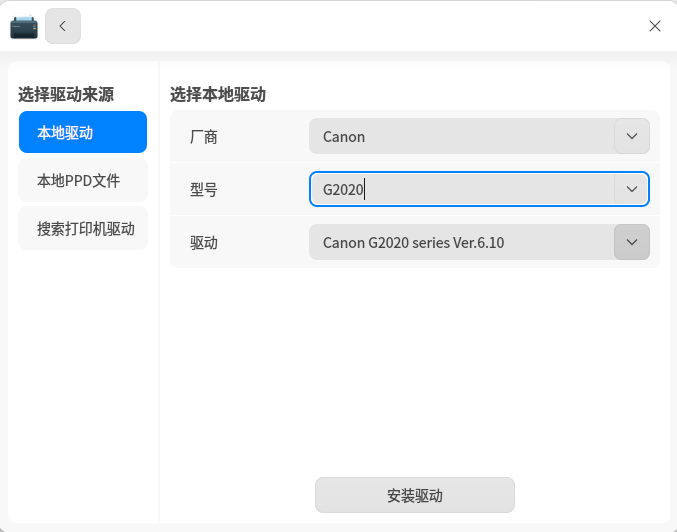The width and height of the screenshot is (677, 532).
Task: Open the Canon manufacturer combo box
Action: click(479, 136)
